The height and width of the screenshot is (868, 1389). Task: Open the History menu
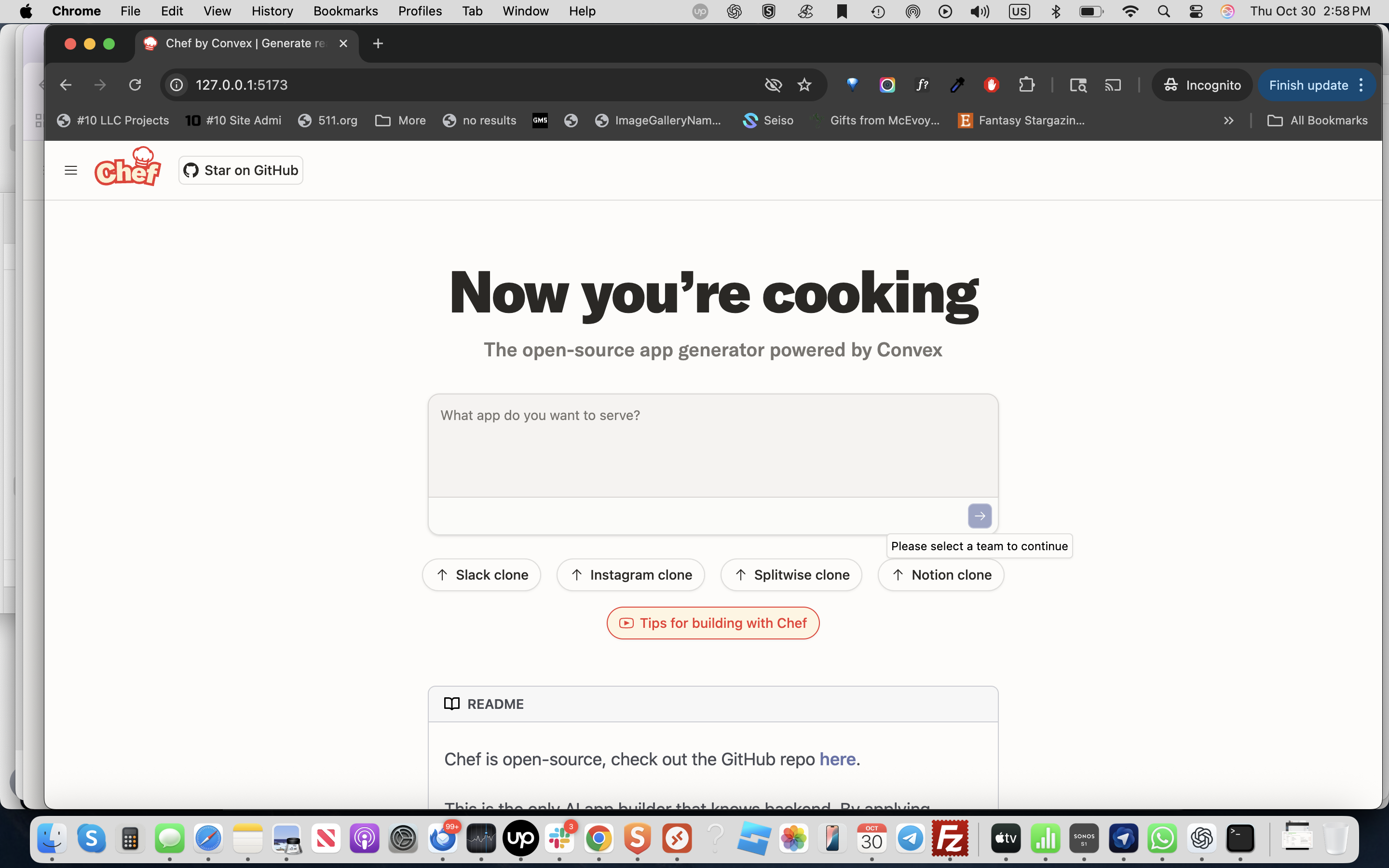pyautogui.click(x=272, y=12)
